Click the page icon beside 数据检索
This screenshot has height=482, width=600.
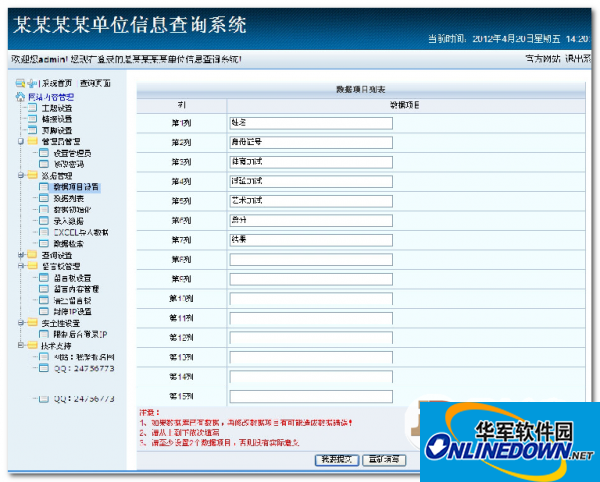[x=44, y=243]
